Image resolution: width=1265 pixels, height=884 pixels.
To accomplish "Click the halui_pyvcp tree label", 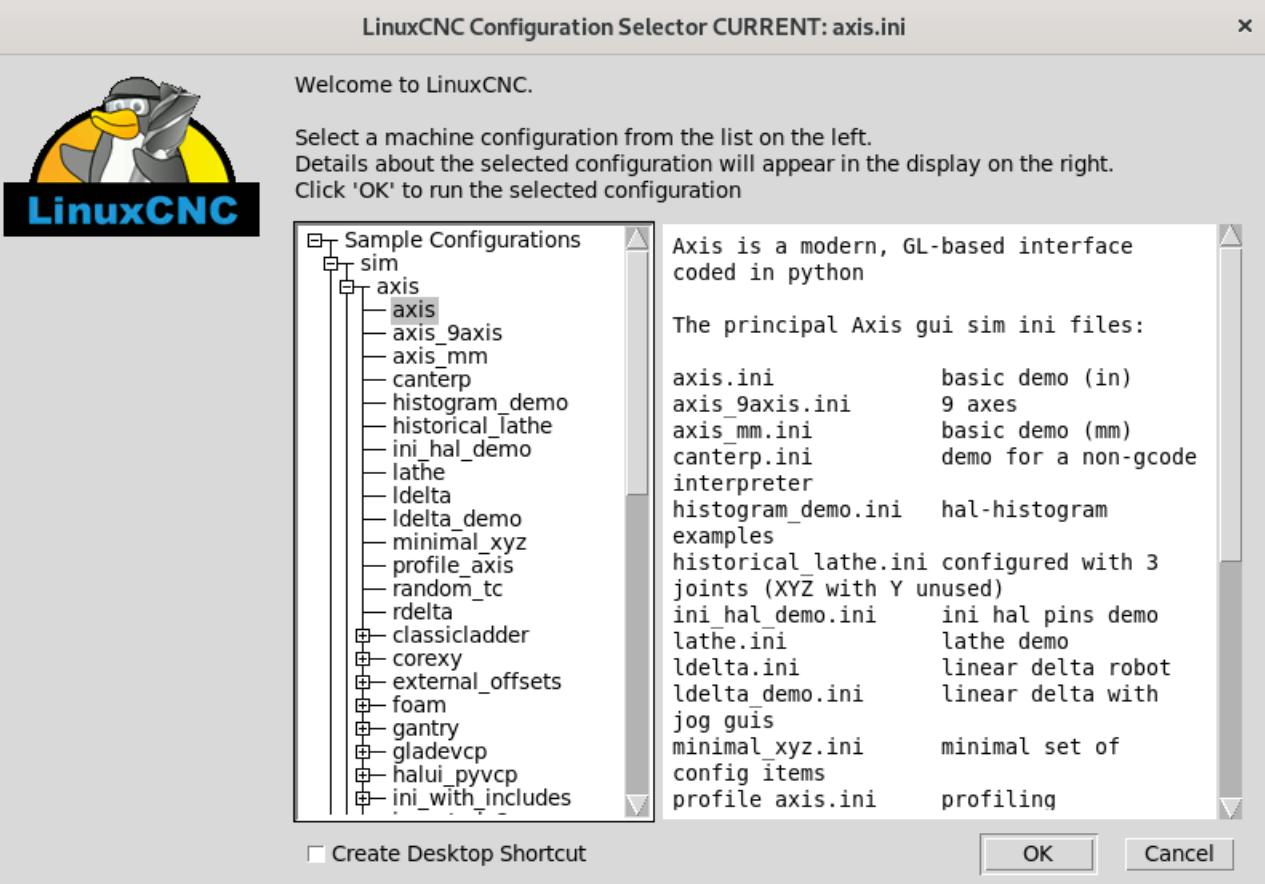I will tap(455, 774).
